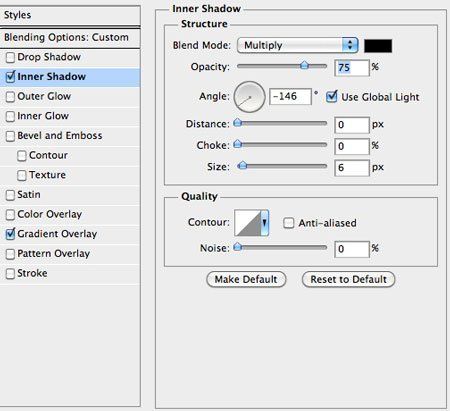Enable the Stroke checkbox
Screen dimensions: 450x411
pyautogui.click(x=10, y=274)
